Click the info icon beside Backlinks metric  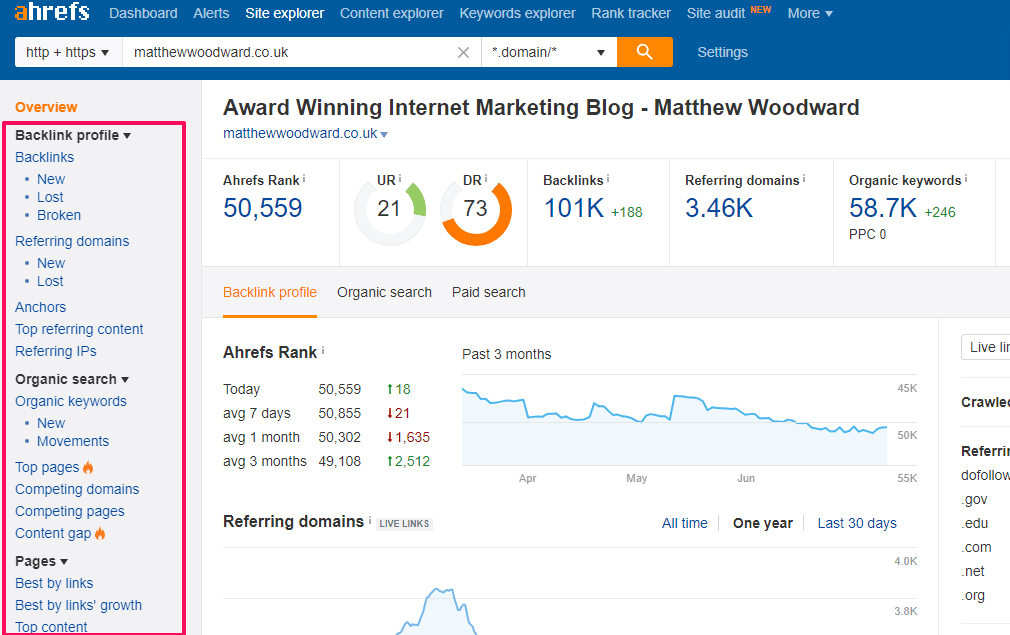click(x=607, y=179)
